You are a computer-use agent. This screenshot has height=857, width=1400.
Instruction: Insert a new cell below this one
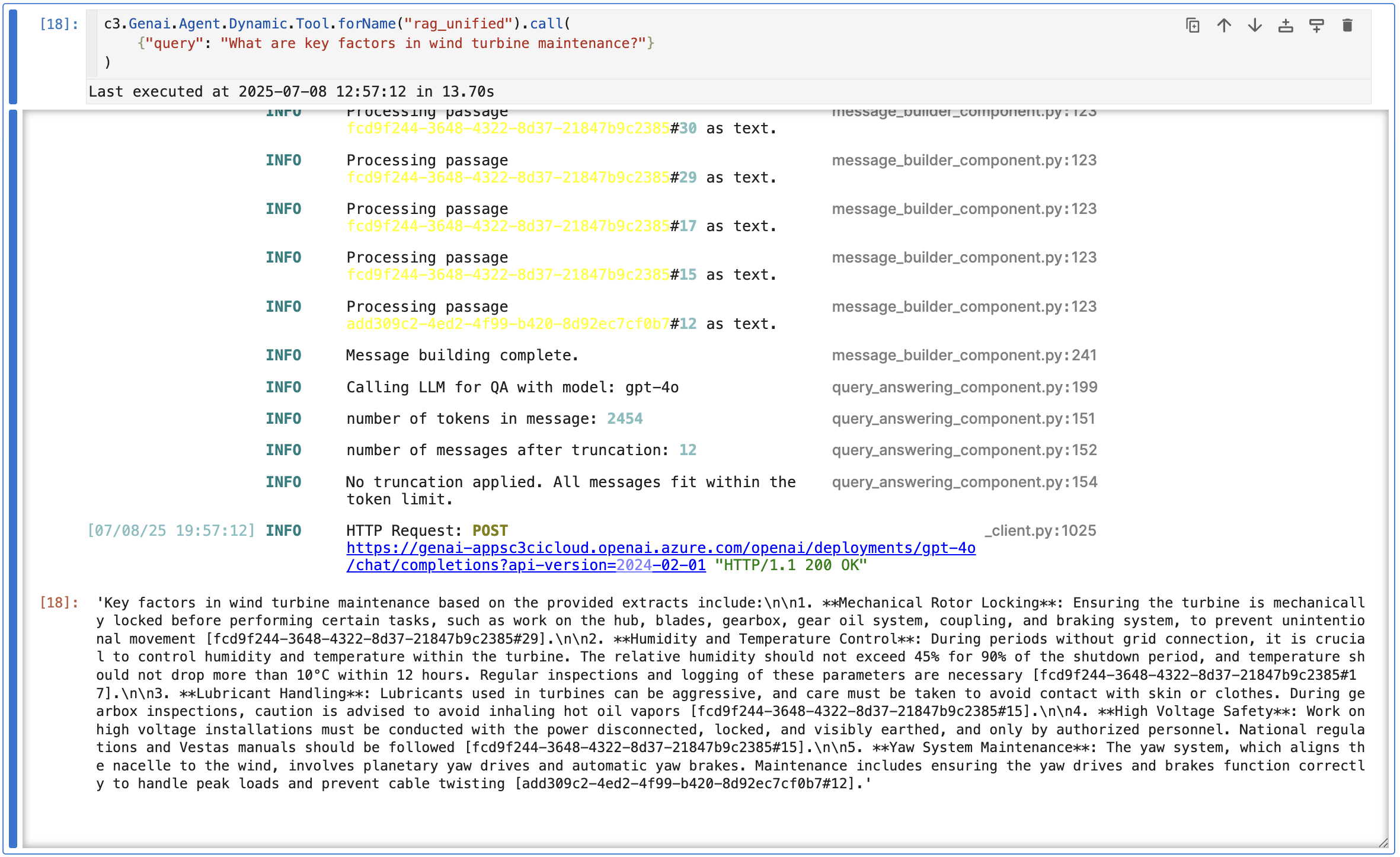pyautogui.click(x=1316, y=25)
